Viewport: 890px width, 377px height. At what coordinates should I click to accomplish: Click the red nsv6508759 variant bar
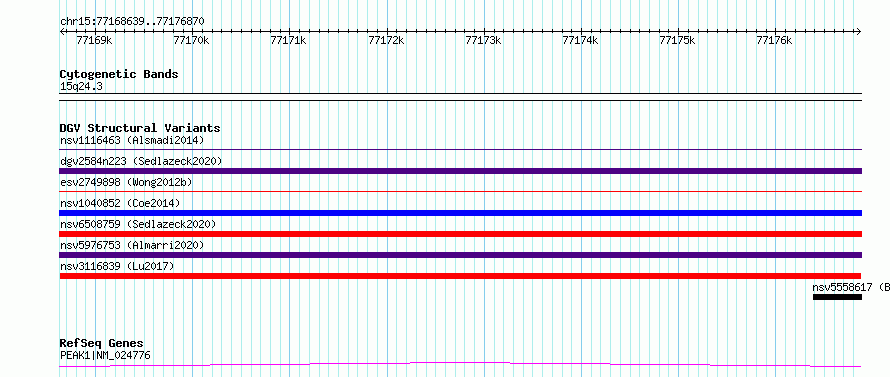[x=461, y=234]
